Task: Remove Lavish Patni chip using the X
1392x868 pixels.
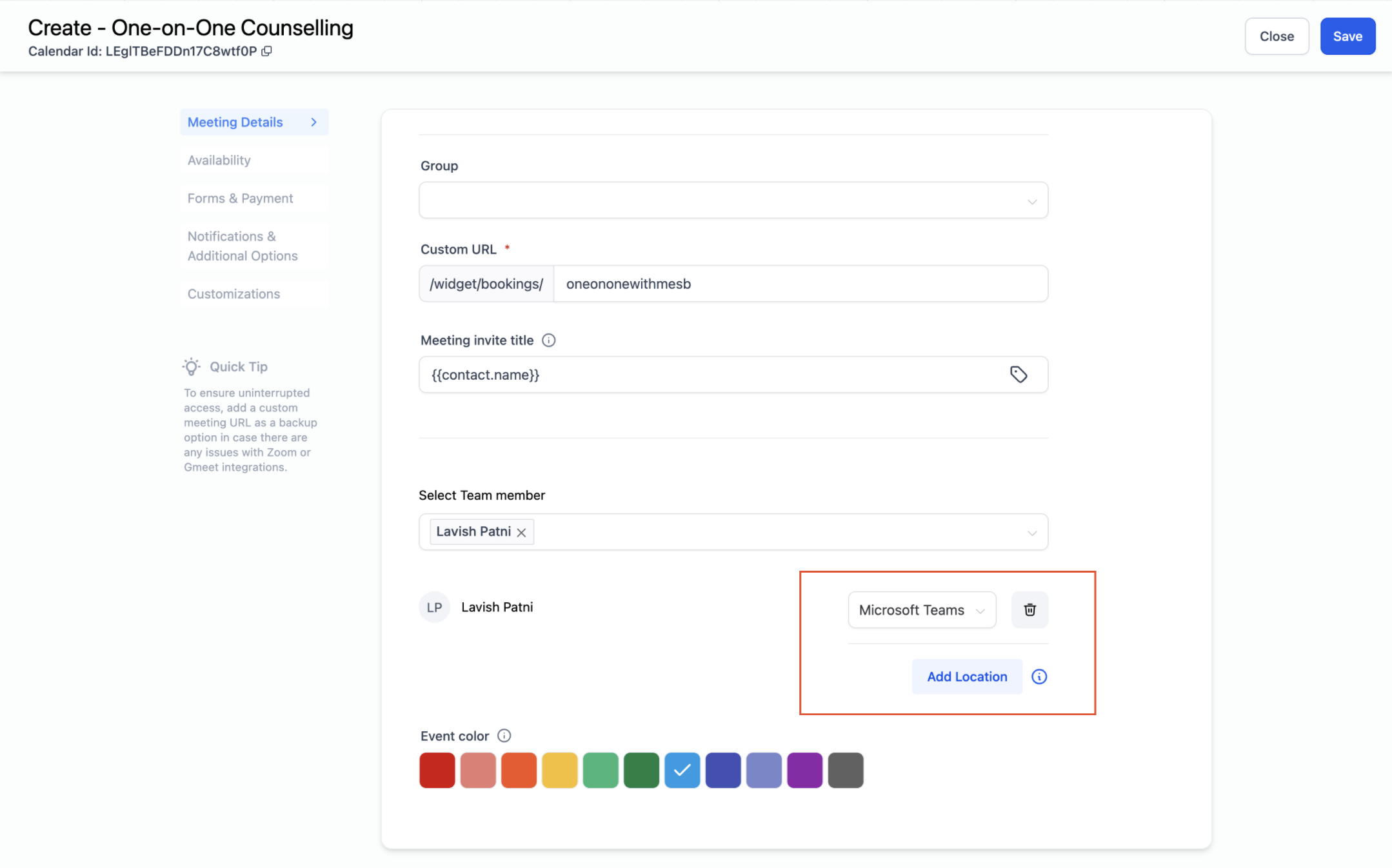Action: pos(521,533)
